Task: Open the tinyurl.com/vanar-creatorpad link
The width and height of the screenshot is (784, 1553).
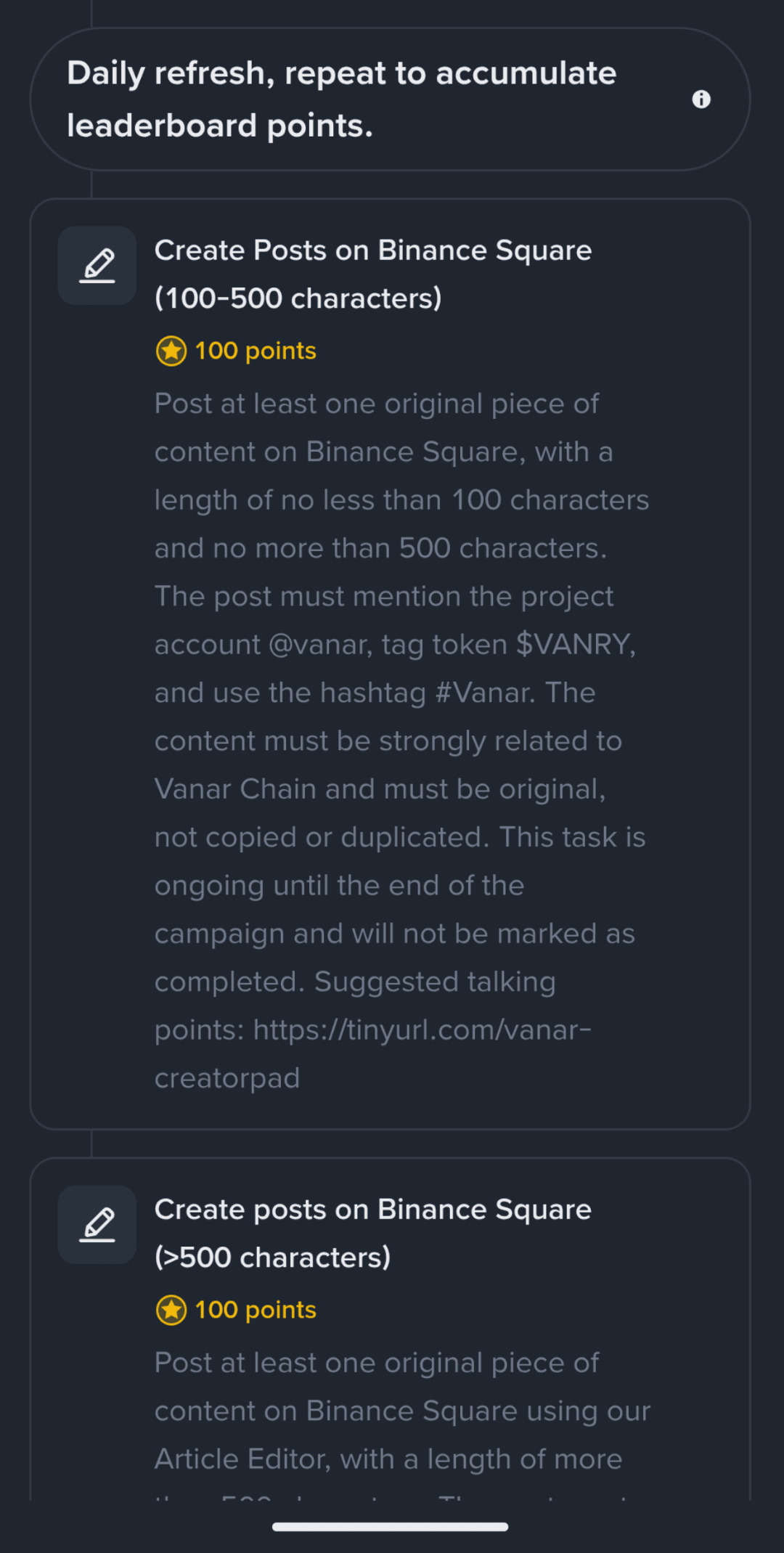Action: click(421, 1030)
